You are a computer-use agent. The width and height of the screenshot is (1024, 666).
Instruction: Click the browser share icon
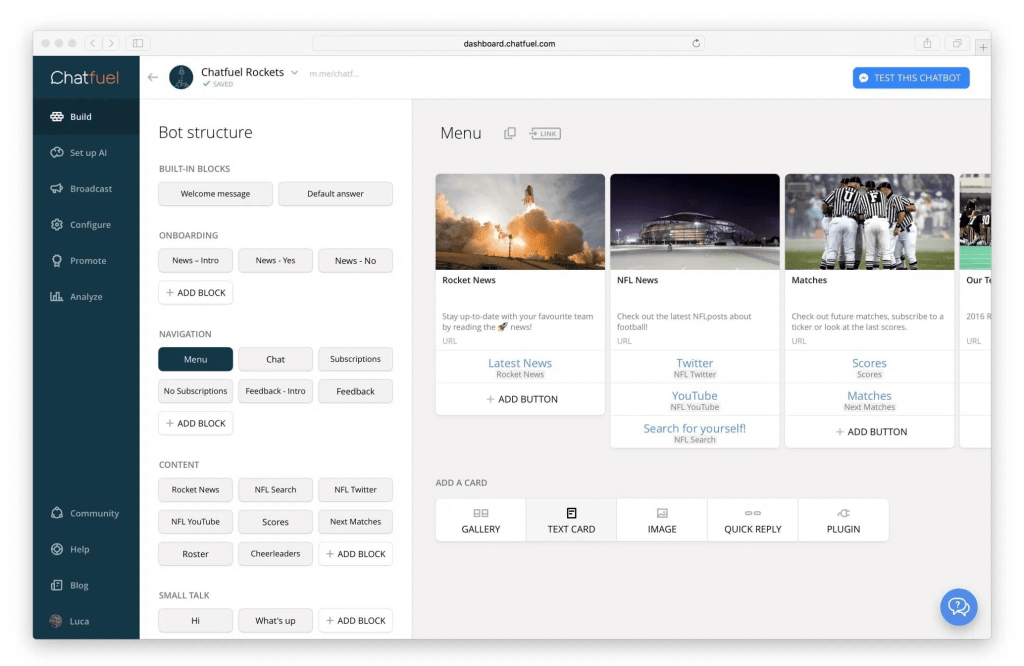(x=927, y=43)
